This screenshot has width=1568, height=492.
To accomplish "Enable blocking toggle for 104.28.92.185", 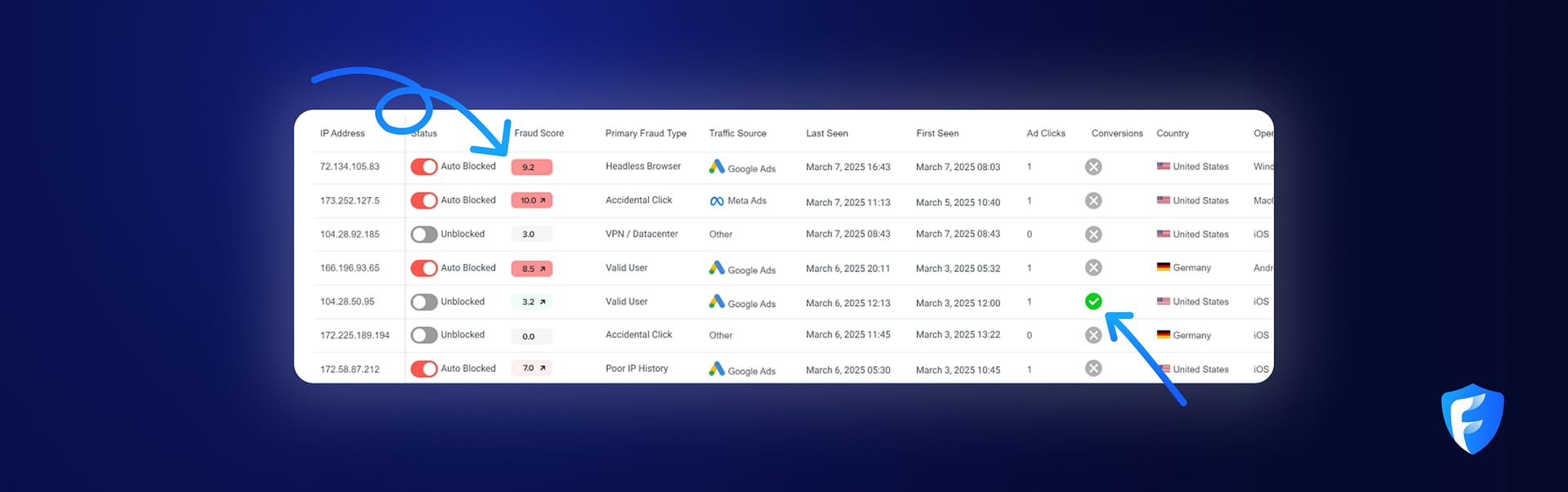I will point(424,235).
